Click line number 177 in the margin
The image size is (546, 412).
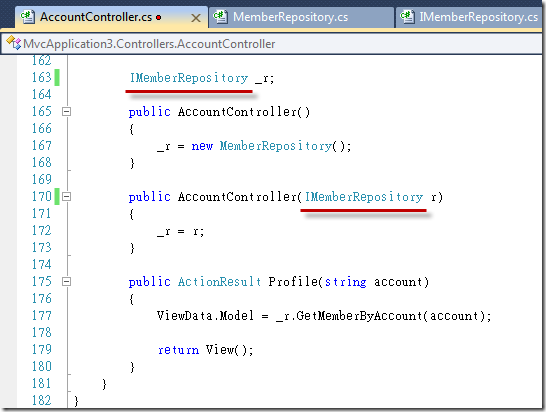tap(42, 316)
